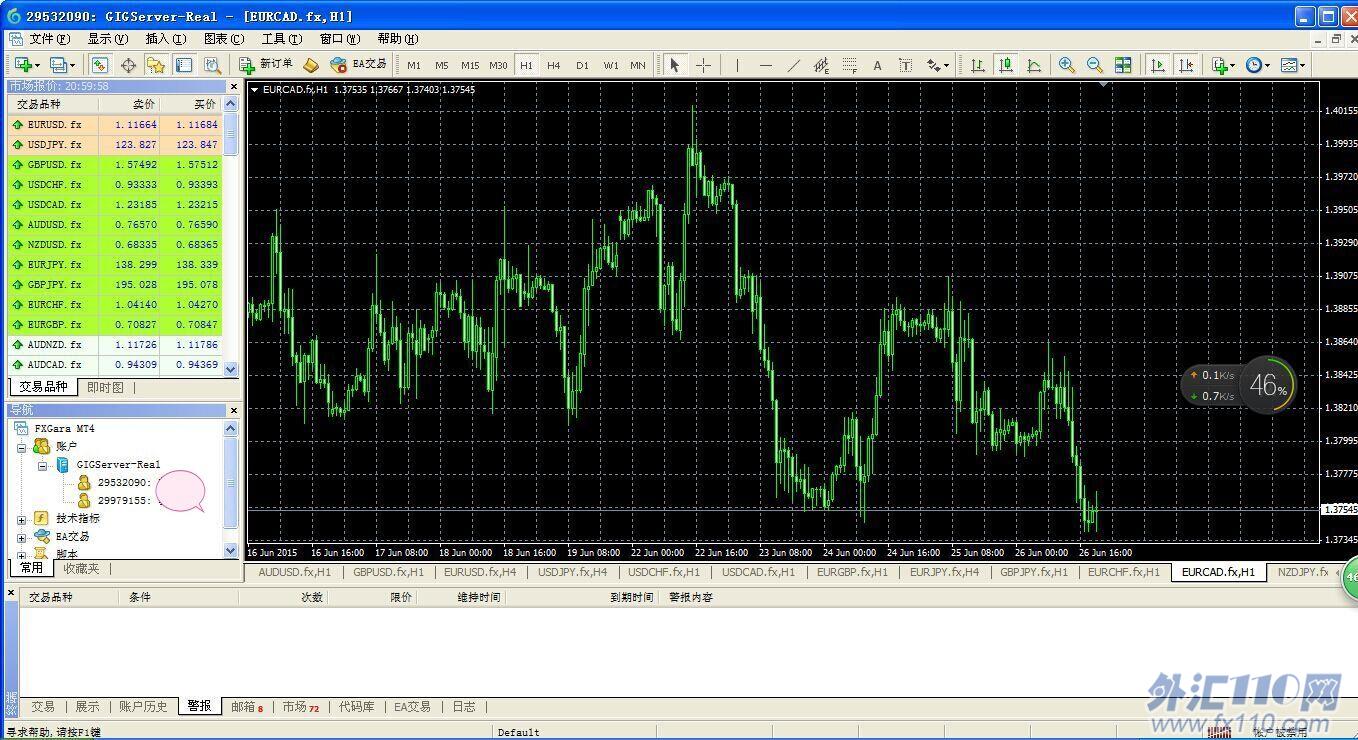Toggle the Data Window crosshair-circle icon

128,65
